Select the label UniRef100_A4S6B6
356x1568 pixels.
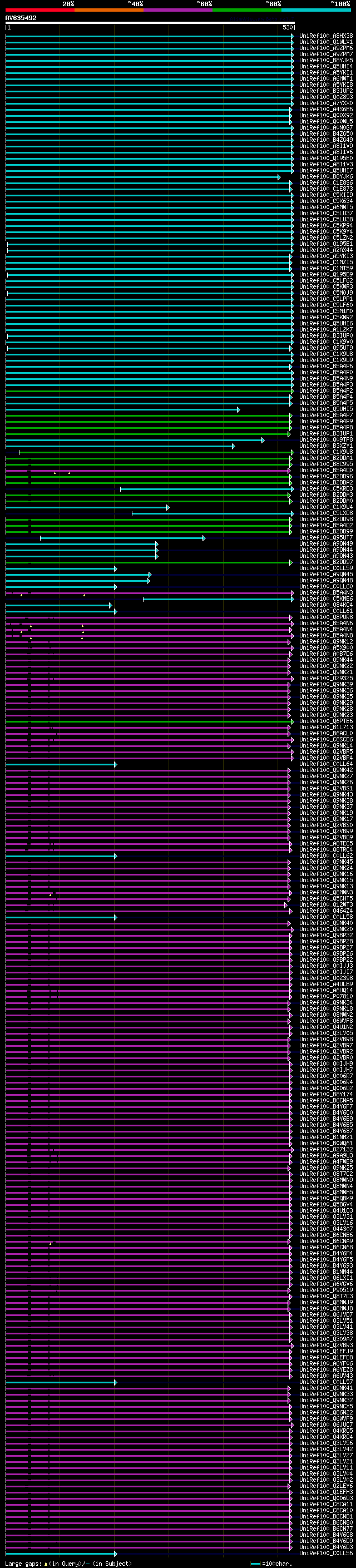coord(325,109)
